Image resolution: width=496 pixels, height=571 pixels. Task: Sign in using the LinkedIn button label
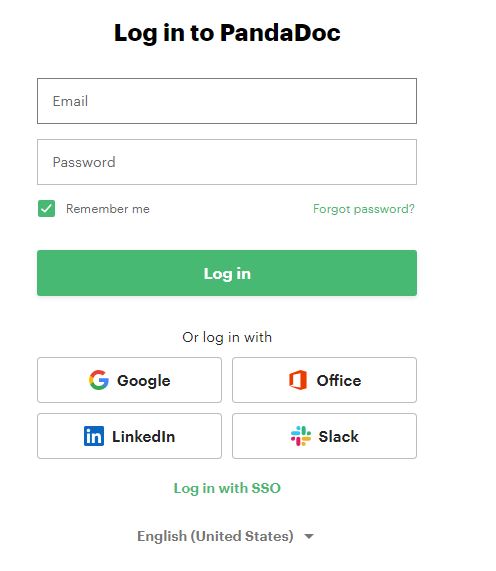[143, 437]
